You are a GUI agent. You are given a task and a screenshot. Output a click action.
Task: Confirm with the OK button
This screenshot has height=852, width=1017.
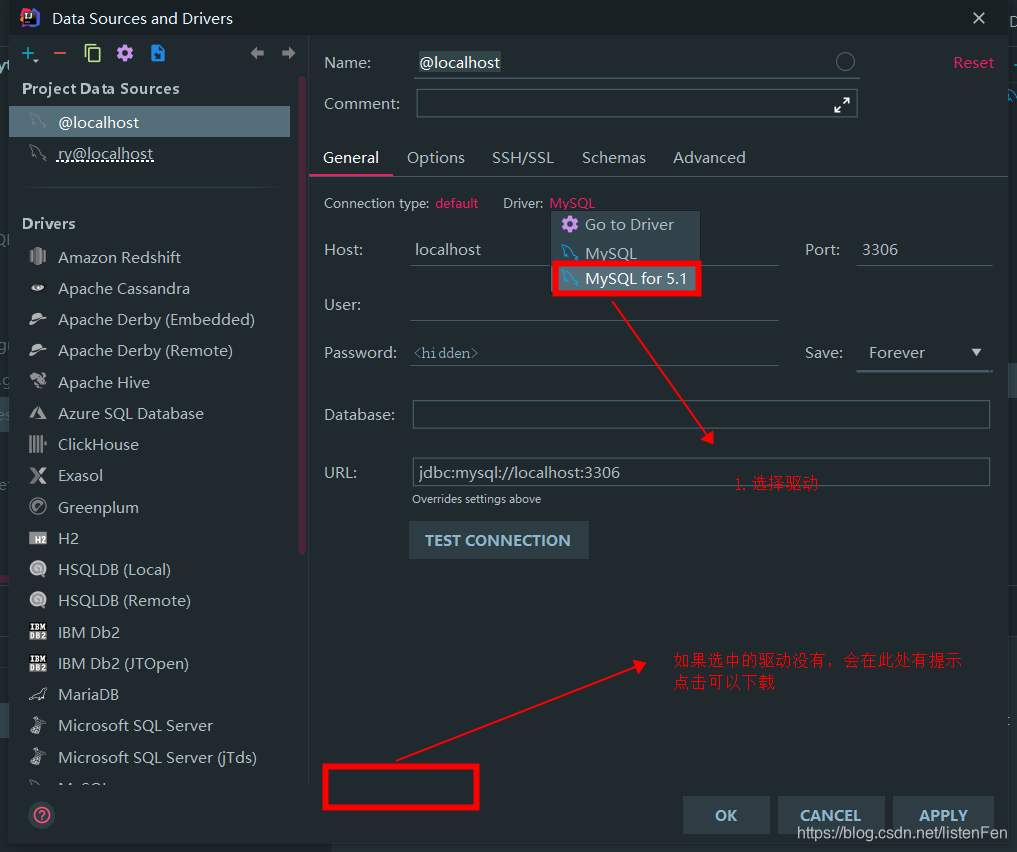(x=726, y=815)
